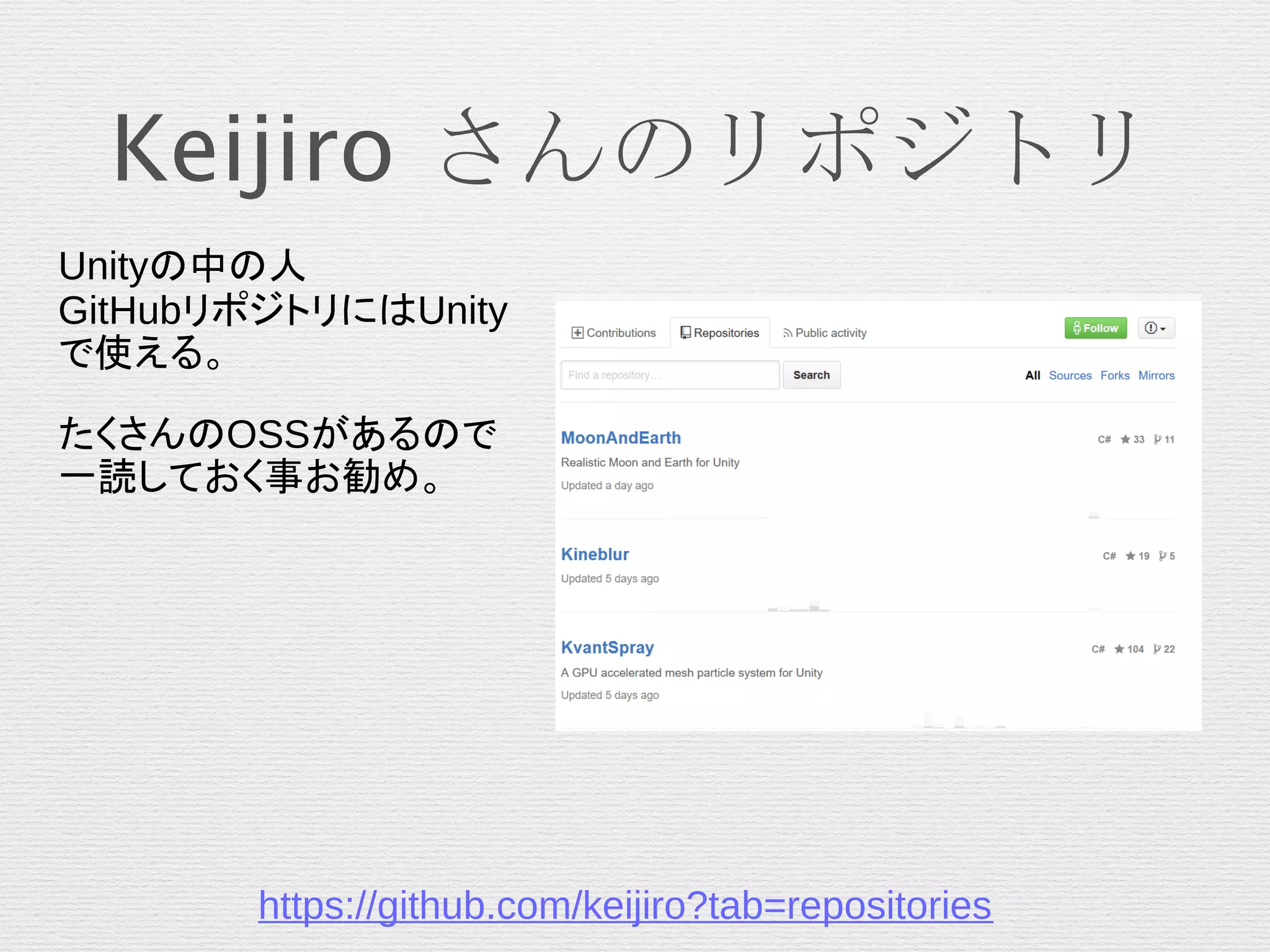This screenshot has width=1270, height=952.
Task: Click the C# label for Kineblur
Action: point(1109,556)
